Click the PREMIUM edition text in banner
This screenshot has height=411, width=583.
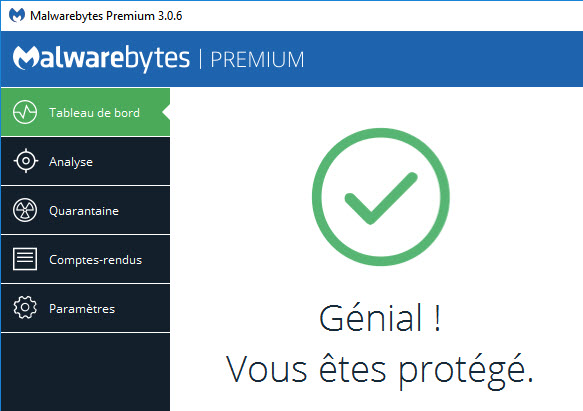(257, 60)
